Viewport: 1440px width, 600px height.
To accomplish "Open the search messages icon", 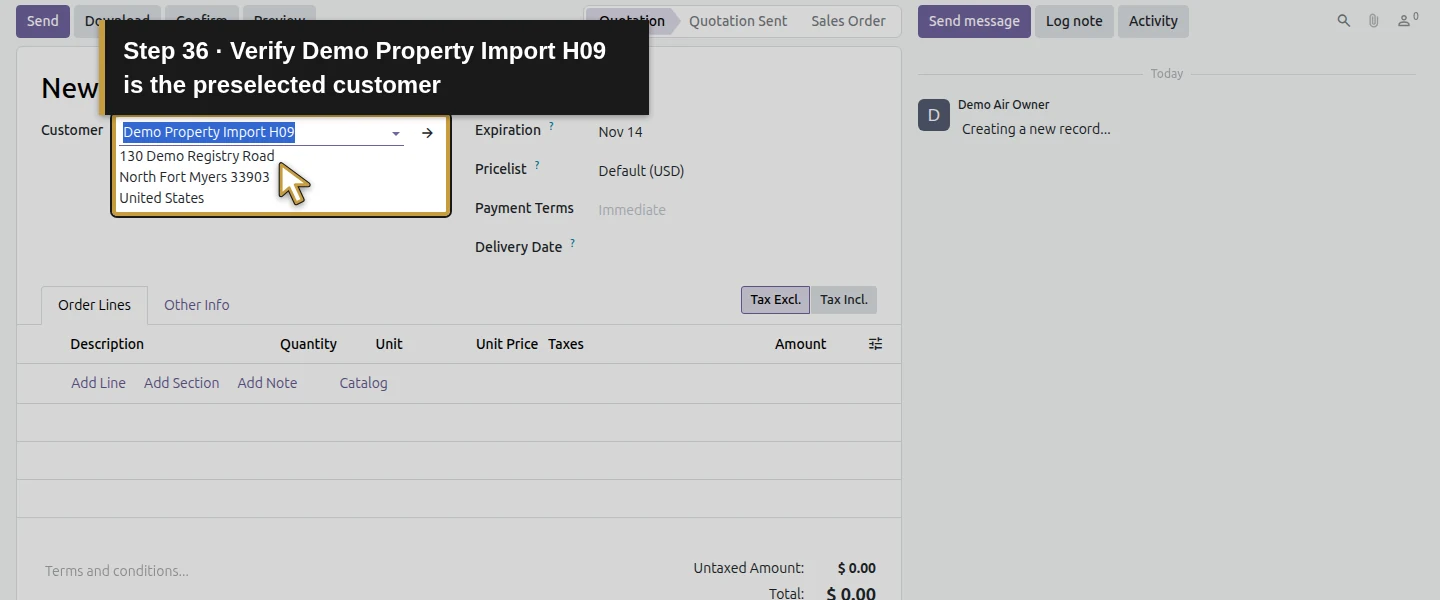I will [1344, 21].
